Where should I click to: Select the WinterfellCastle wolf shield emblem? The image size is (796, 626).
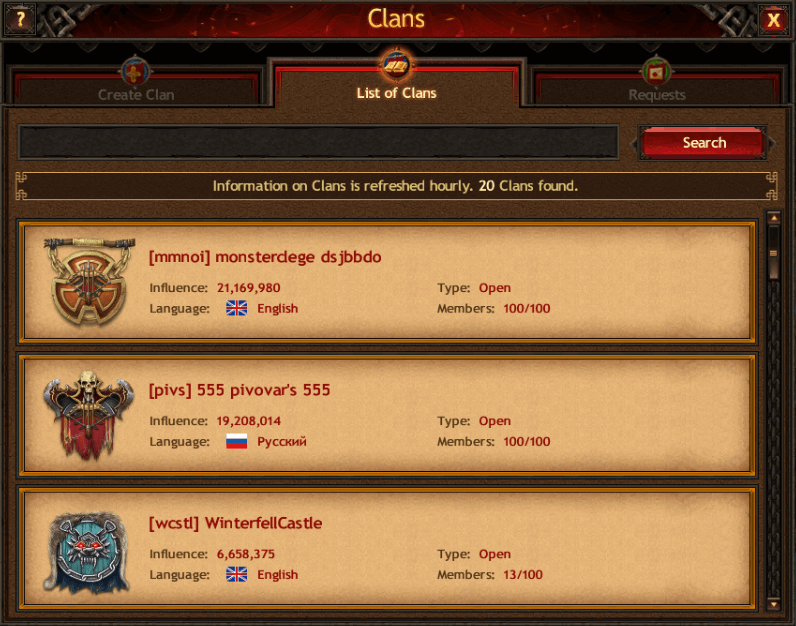point(87,552)
